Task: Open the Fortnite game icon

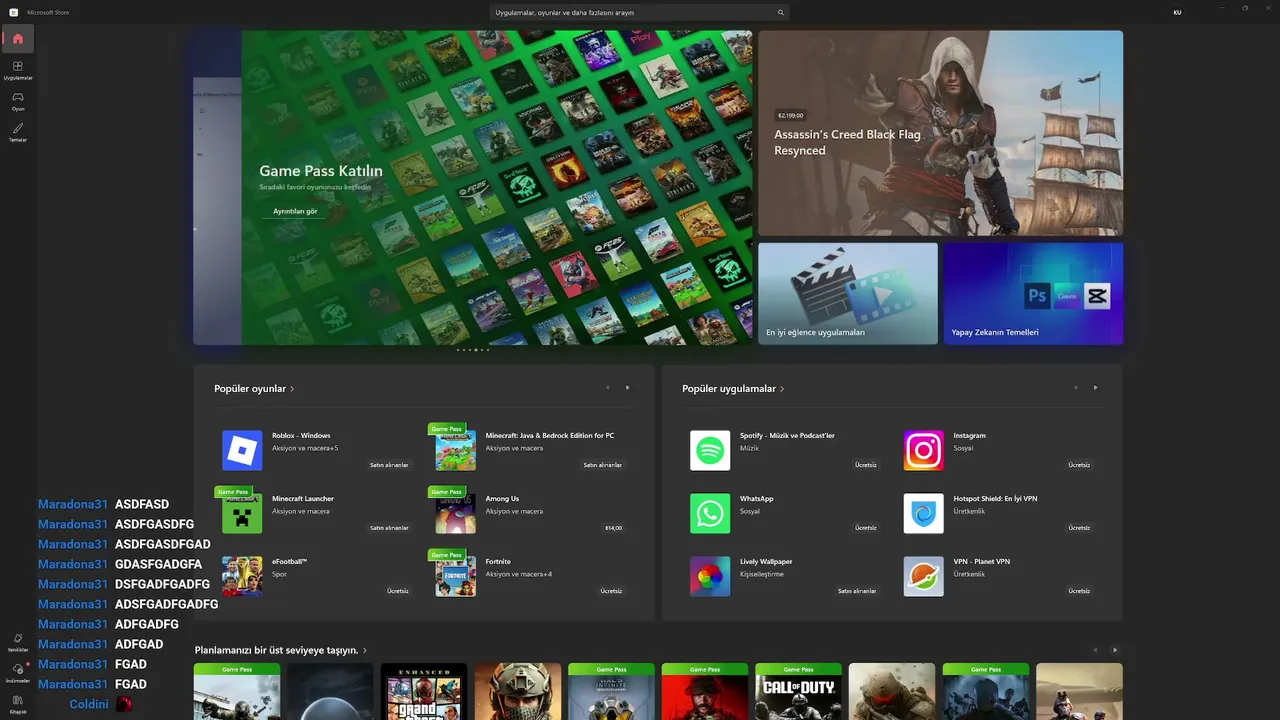Action: [x=455, y=576]
